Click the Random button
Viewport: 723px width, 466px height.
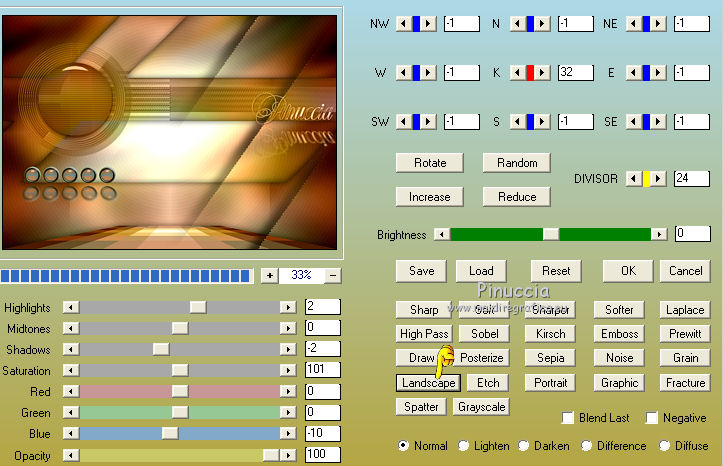click(x=517, y=163)
